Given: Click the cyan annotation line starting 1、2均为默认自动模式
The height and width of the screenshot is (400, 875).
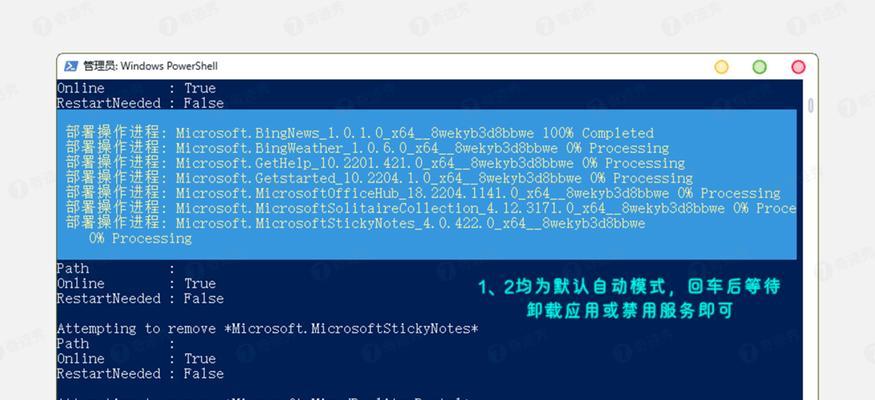Looking at the screenshot, I should pos(629,287).
